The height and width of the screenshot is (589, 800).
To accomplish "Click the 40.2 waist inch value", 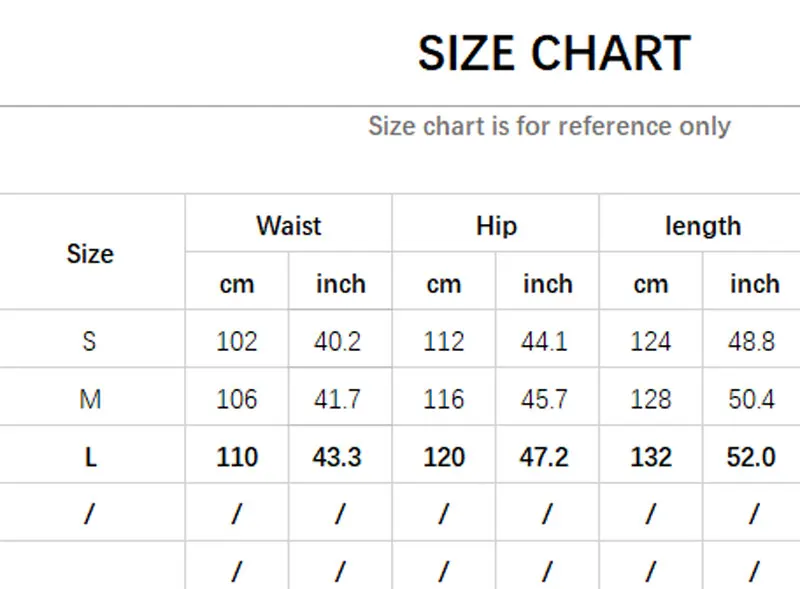I will tap(338, 341).
